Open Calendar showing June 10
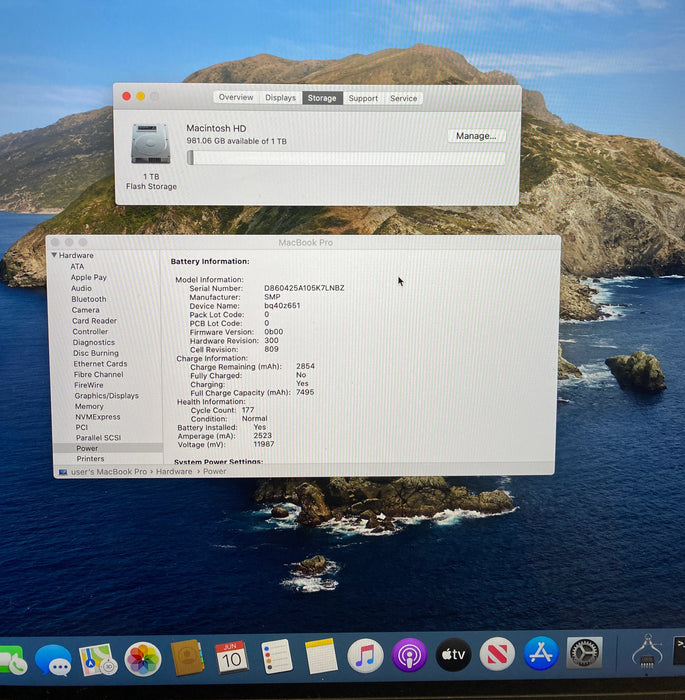 tap(231, 657)
